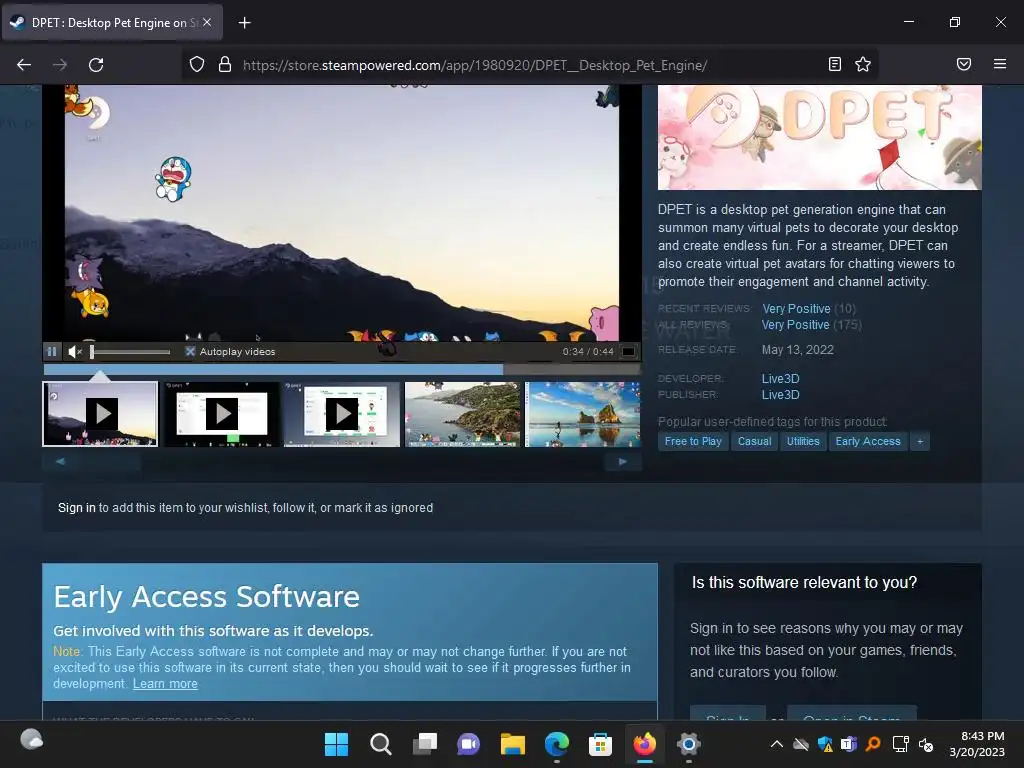Screen dimensions: 1024x768
Task: Show hidden tray icons chevron
Action: [x=776, y=744]
